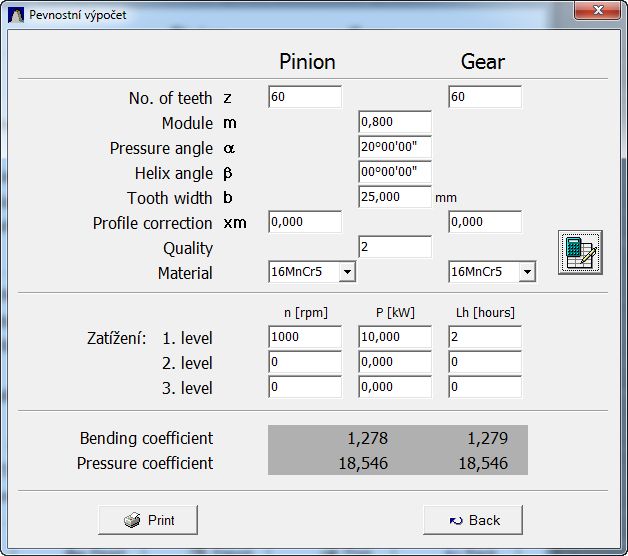Click the calculator calculate icon button
Image resolution: width=628 pixels, height=556 pixels.
pos(580,252)
